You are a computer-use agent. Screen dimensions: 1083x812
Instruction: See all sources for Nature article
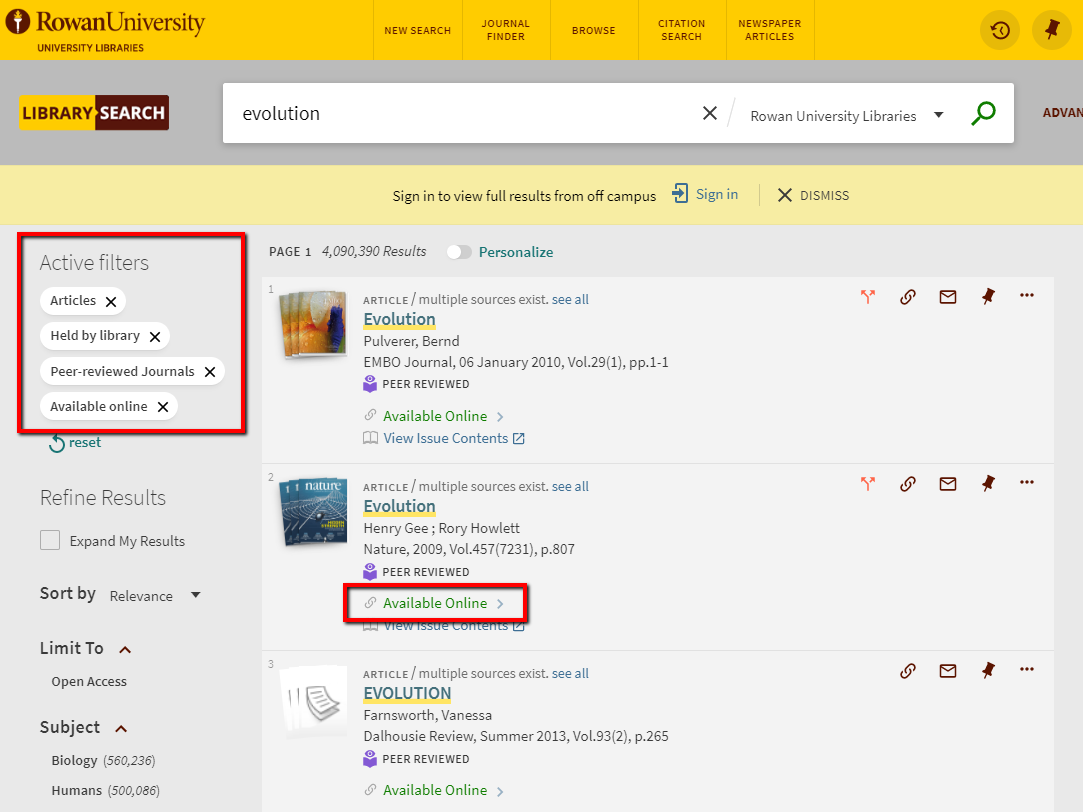(x=570, y=487)
